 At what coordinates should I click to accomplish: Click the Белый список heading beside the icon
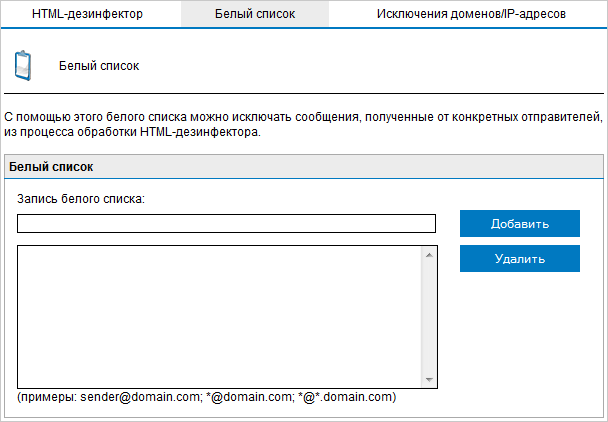pos(99,66)
